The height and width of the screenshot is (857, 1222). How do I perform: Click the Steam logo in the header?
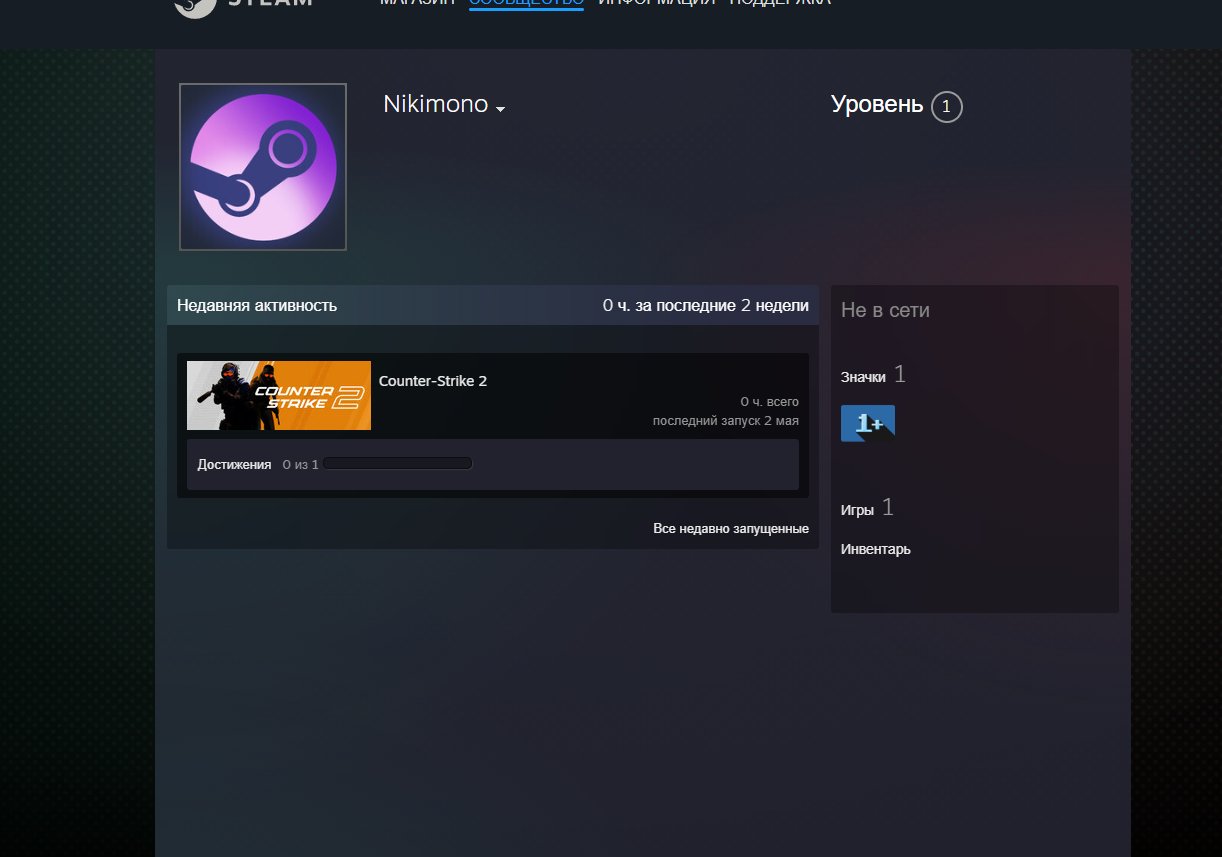click(243, 4)
